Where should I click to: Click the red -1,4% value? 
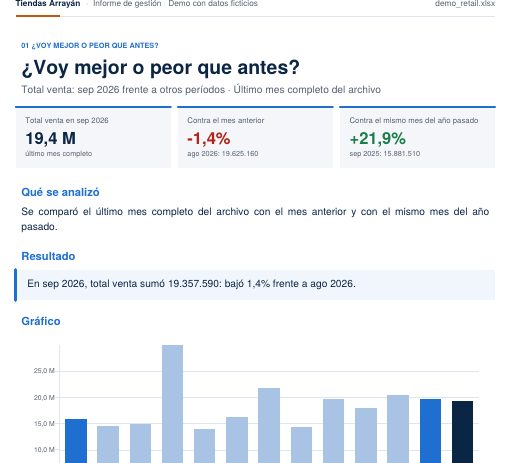click(209, 138)
